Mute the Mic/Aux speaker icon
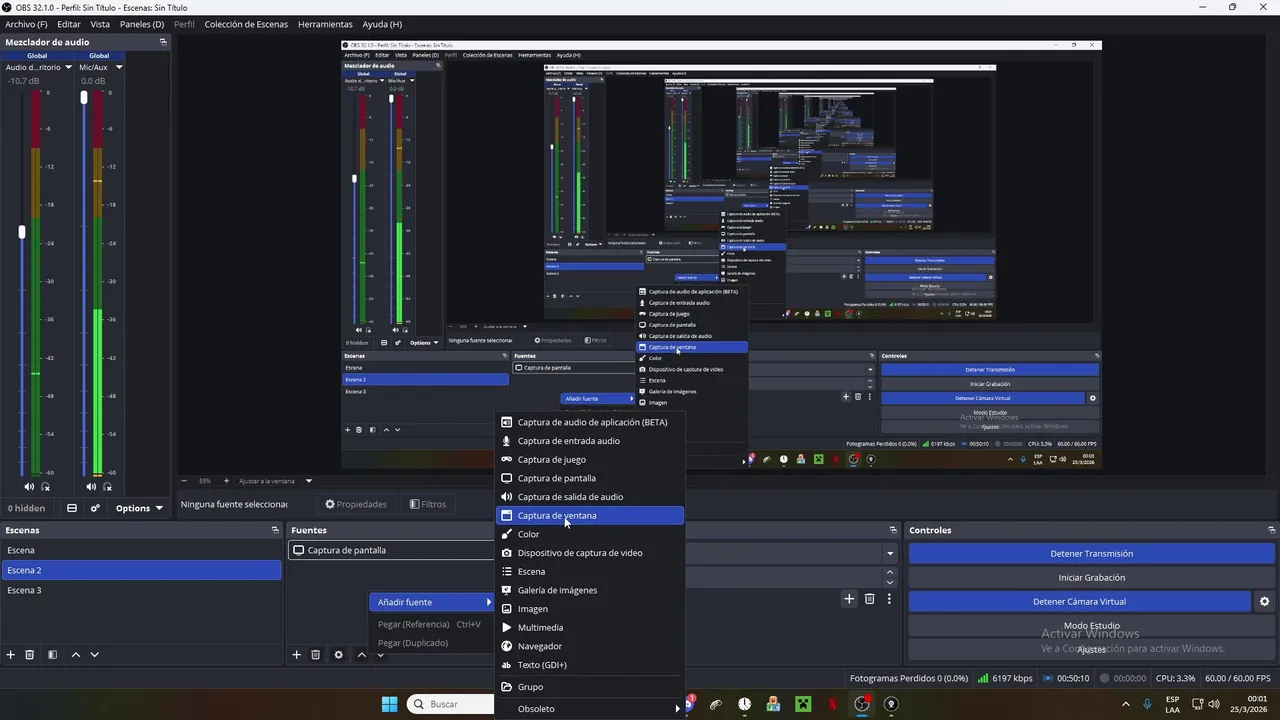Screen dimensions: 1280x720 pyautogui.click(x=91, y=487)
